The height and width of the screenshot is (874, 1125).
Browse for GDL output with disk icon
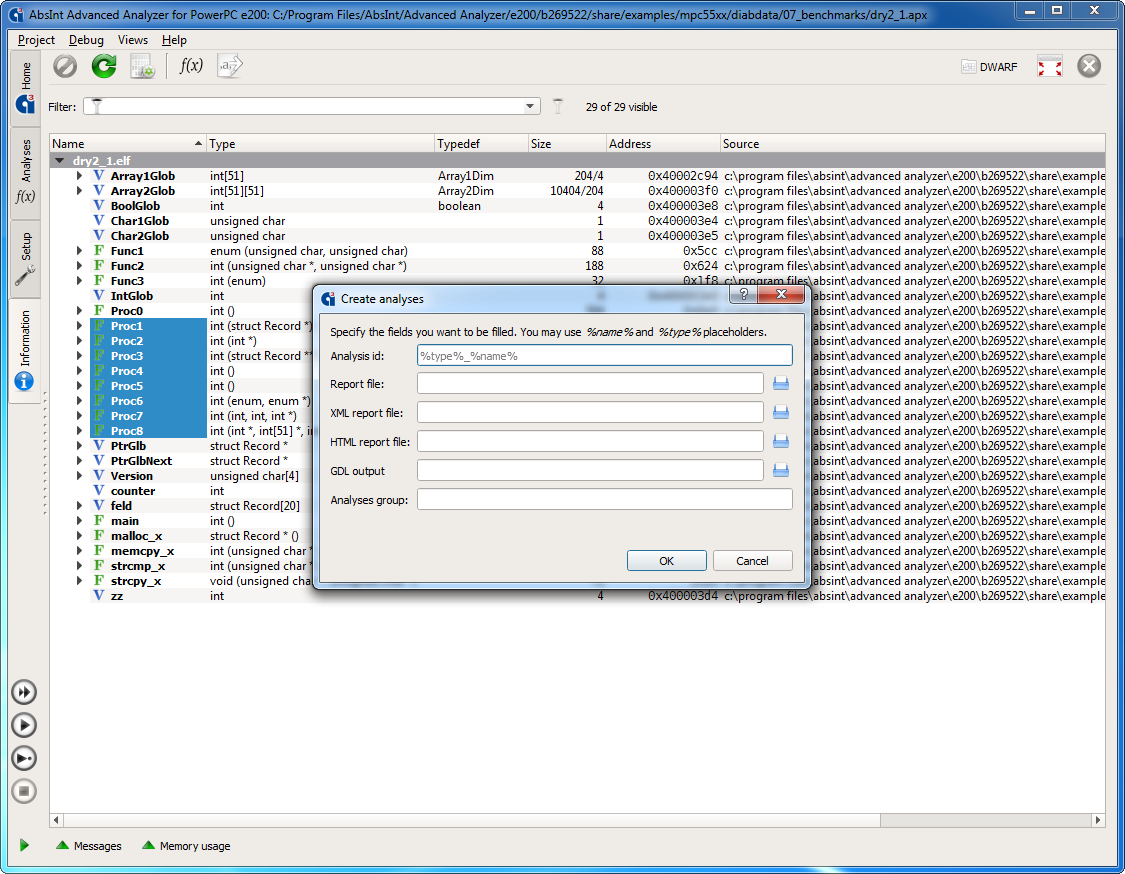coord(781,470)
